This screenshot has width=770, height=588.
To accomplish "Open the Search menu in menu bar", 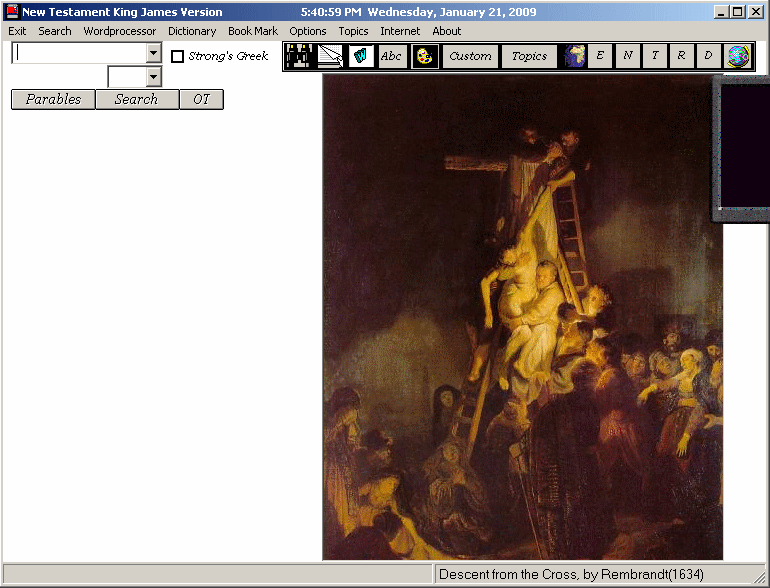I will (x=55, y=31).
